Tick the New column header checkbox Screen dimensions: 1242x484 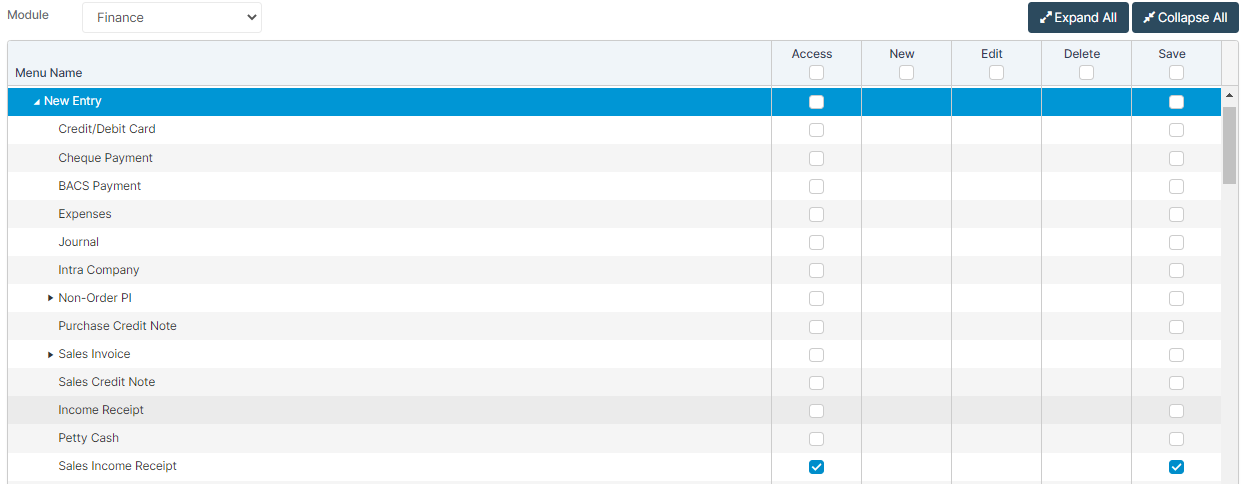906,72
